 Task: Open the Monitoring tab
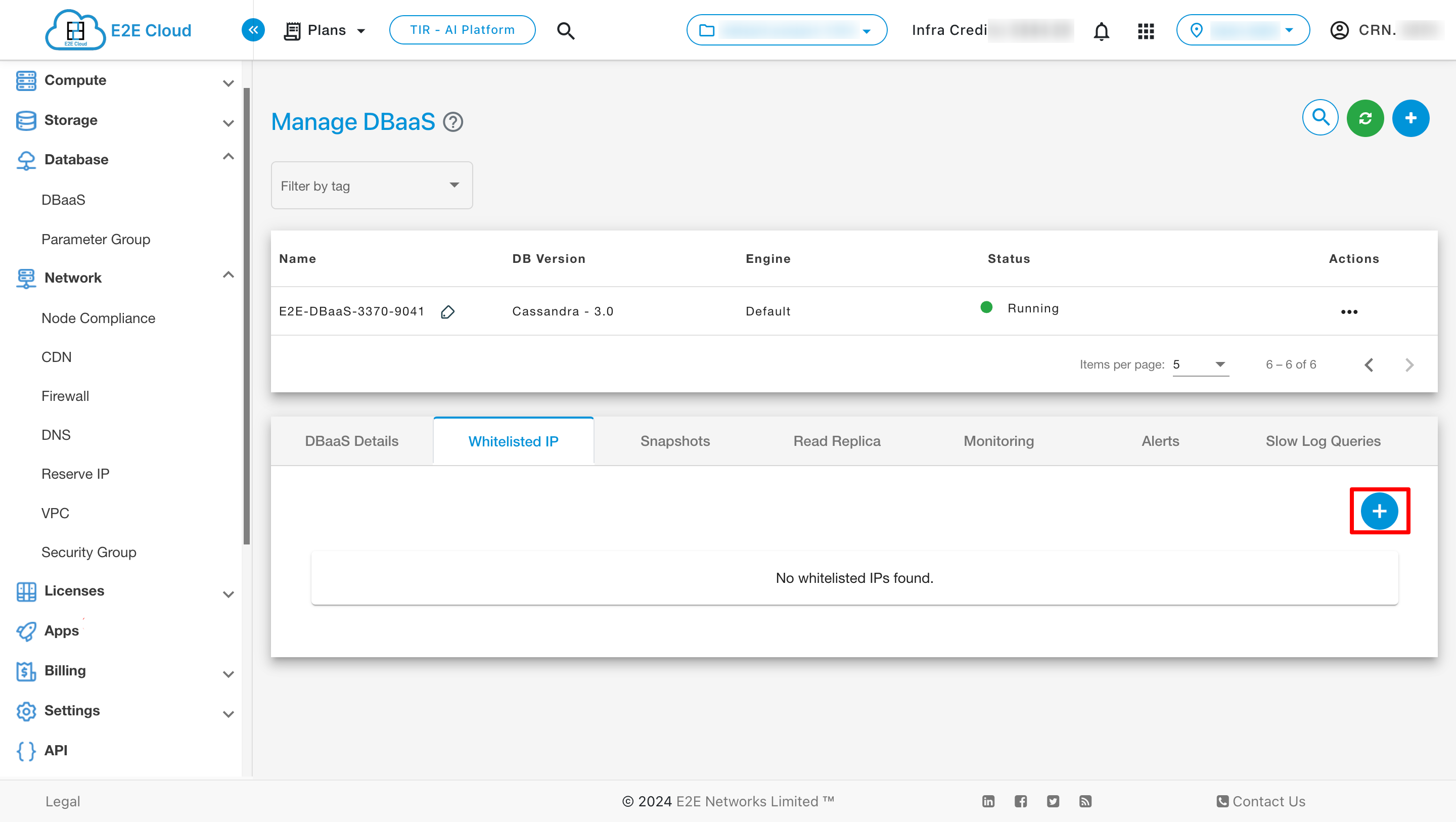(999, 441)
